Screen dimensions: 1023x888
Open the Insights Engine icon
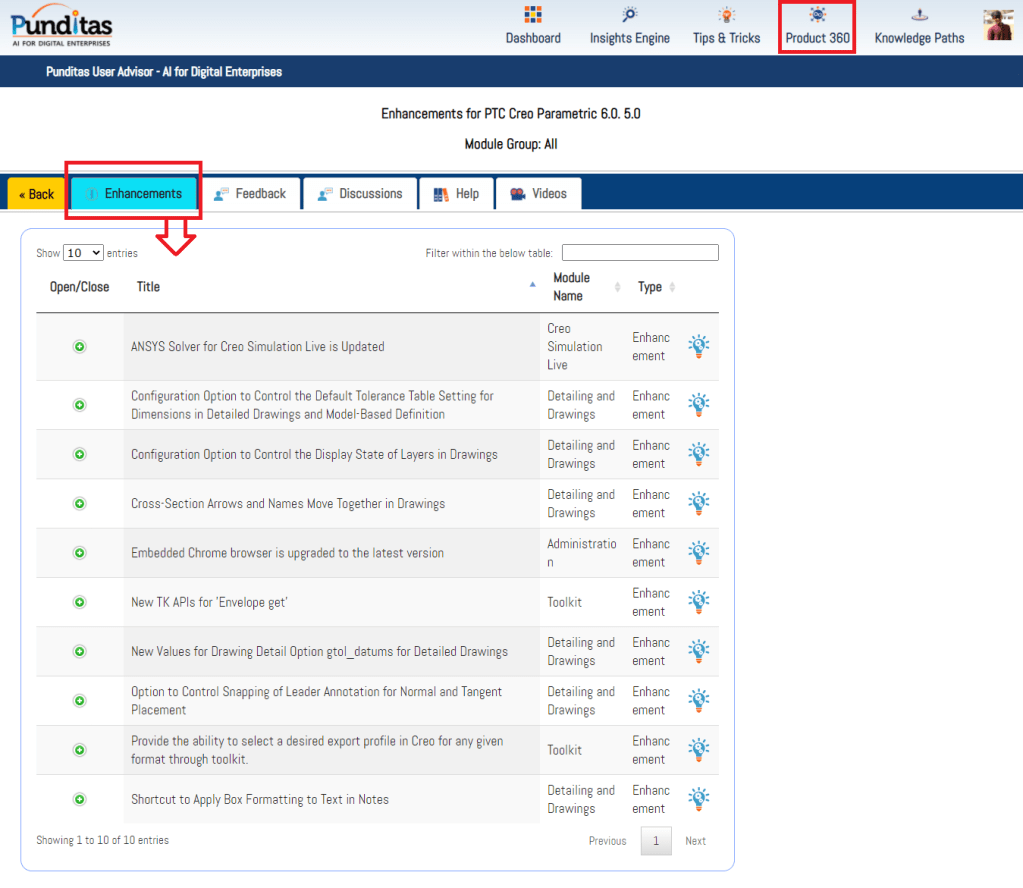(629, 15)
